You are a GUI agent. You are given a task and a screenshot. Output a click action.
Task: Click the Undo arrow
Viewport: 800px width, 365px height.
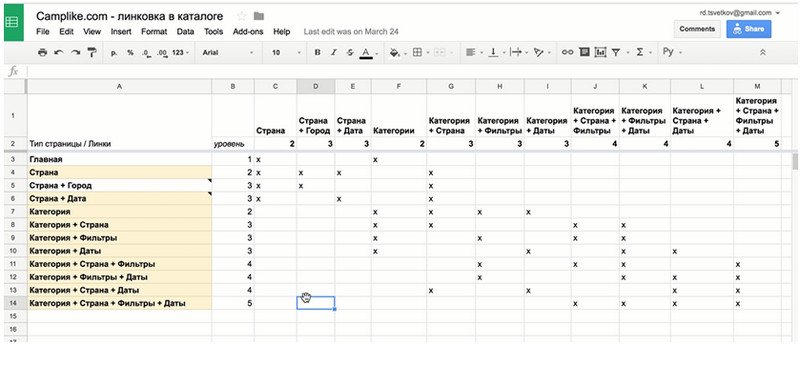pos(59,52)
